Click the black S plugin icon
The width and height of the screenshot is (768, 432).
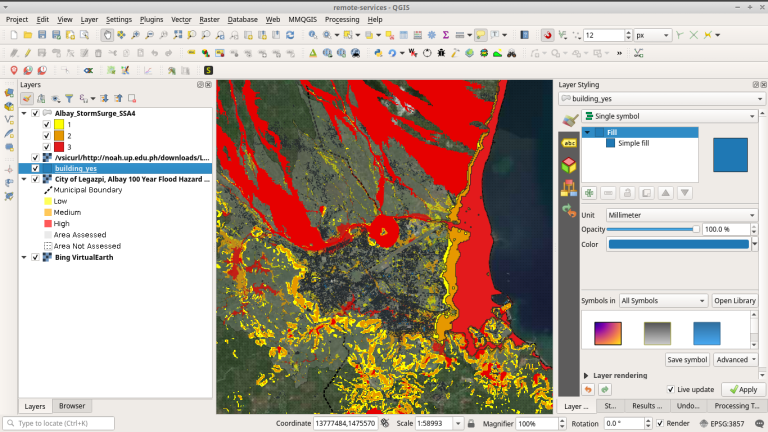tap(208, 71)
